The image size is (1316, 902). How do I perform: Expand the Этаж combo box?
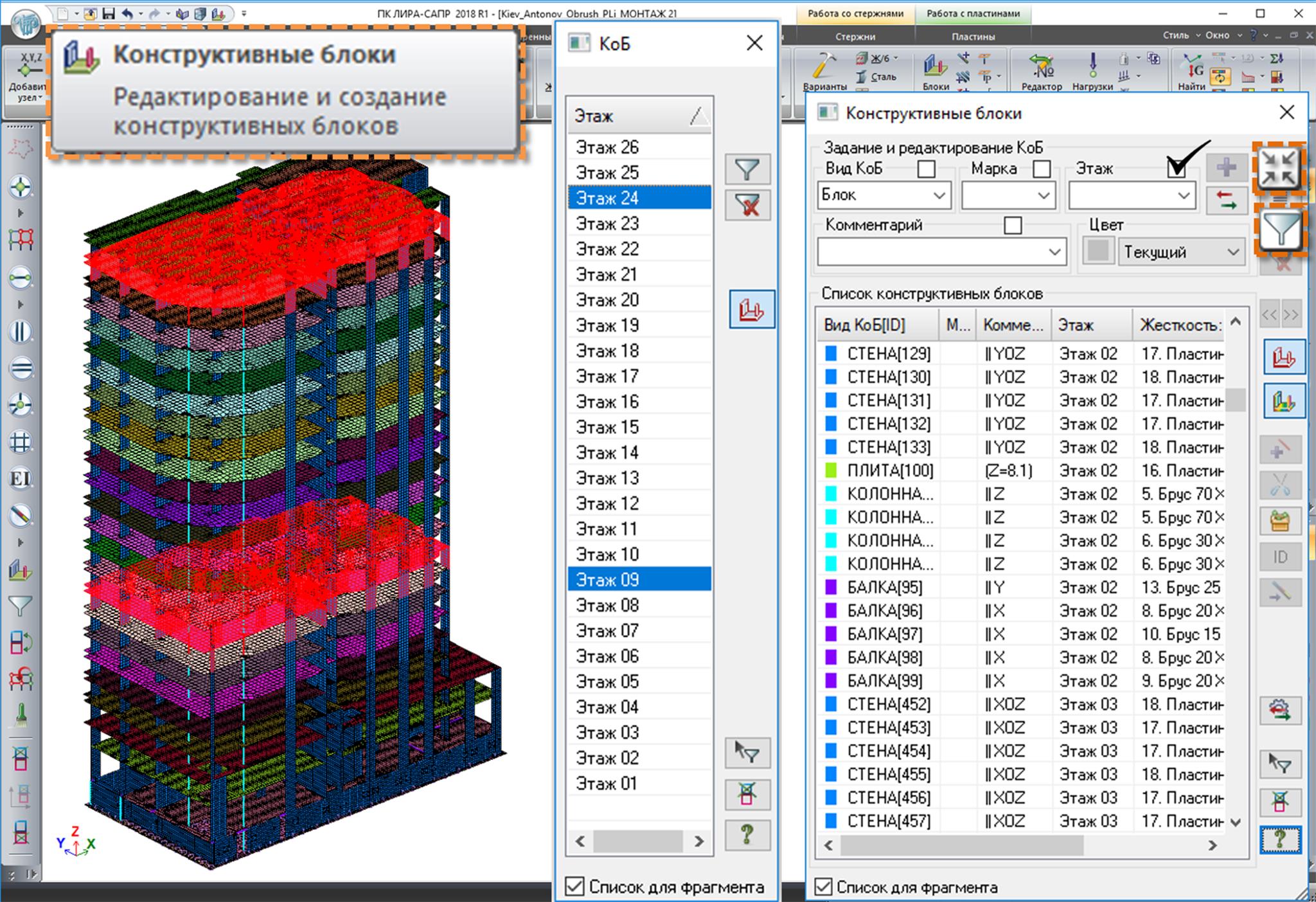[x=1184, y=195]
